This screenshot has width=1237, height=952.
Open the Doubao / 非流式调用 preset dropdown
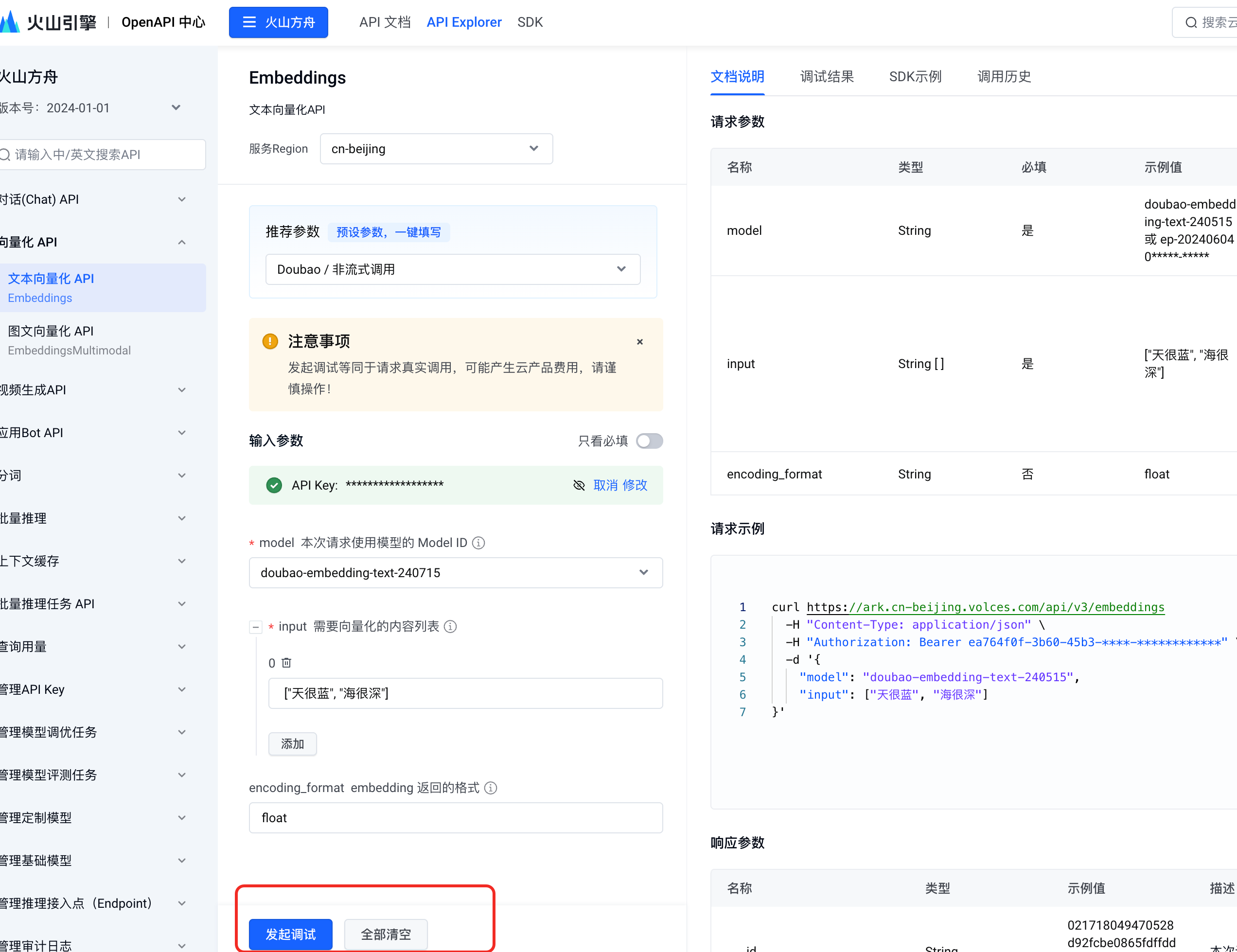click(453, 269)
